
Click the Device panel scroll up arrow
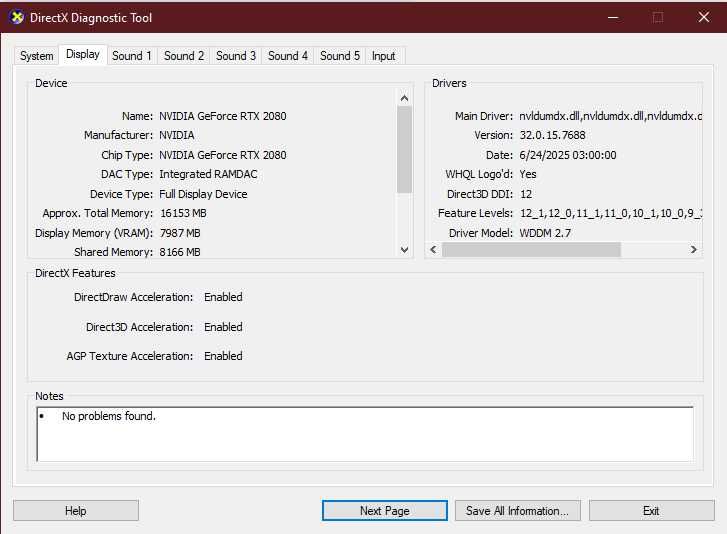404,98
